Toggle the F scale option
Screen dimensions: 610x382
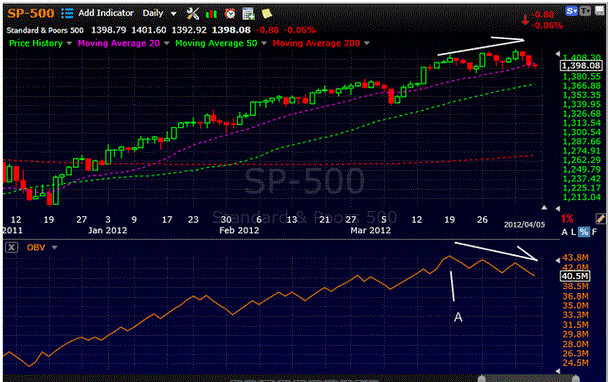[594, 232]
